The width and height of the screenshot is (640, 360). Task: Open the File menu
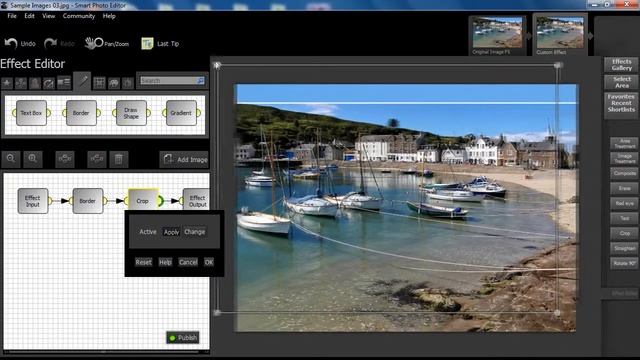[x=12, y=16]
